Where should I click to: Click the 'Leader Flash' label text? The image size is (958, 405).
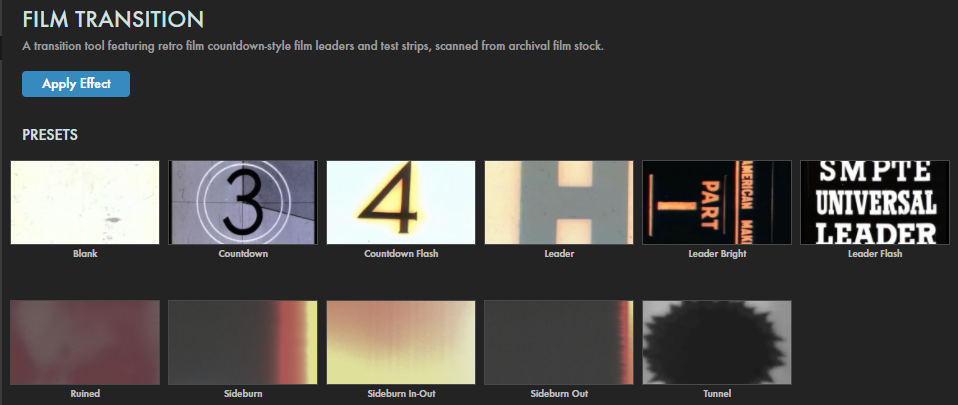coord(875,254)
